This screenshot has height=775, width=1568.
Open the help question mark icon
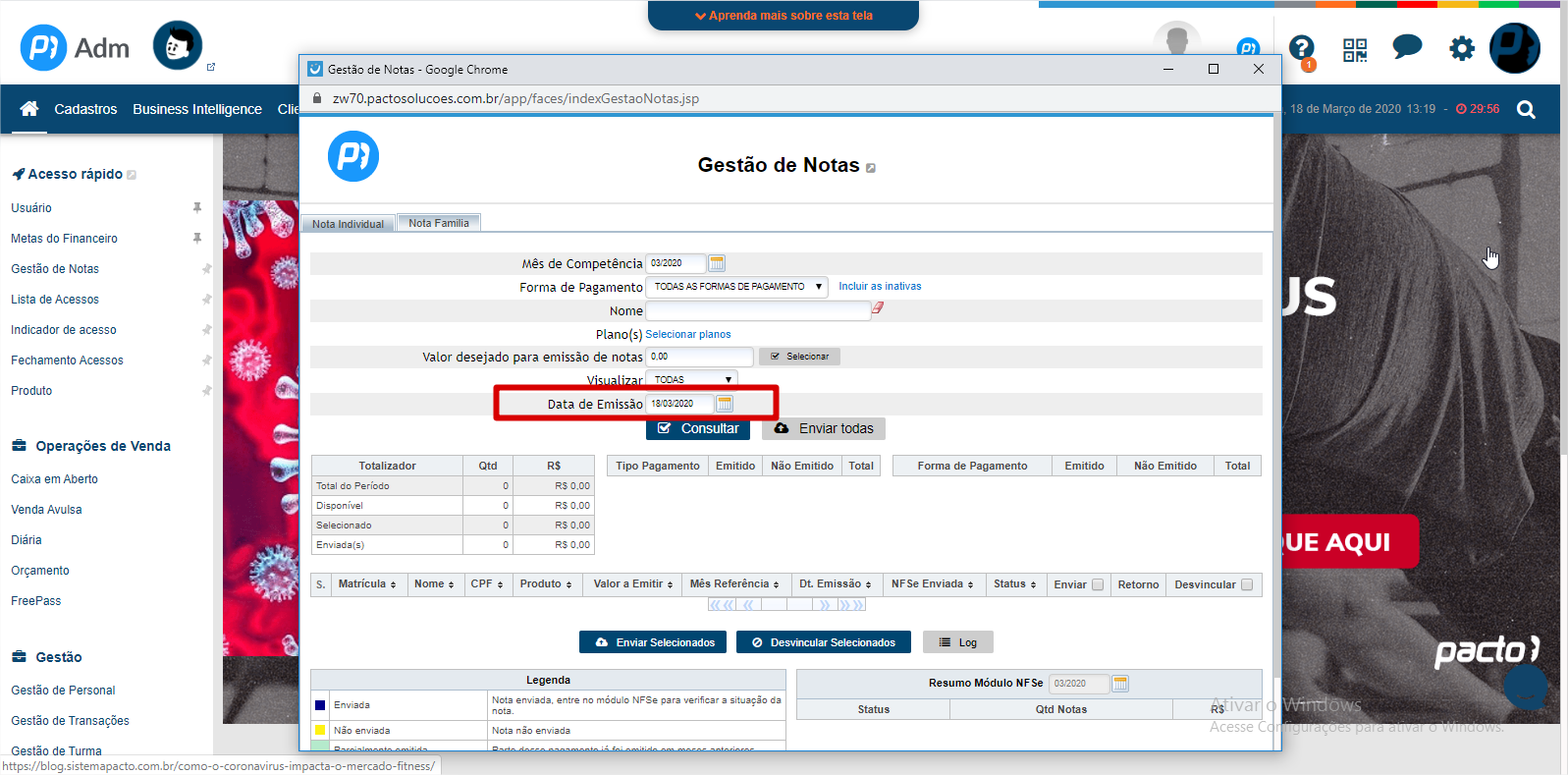click(x=1302, y=47)
